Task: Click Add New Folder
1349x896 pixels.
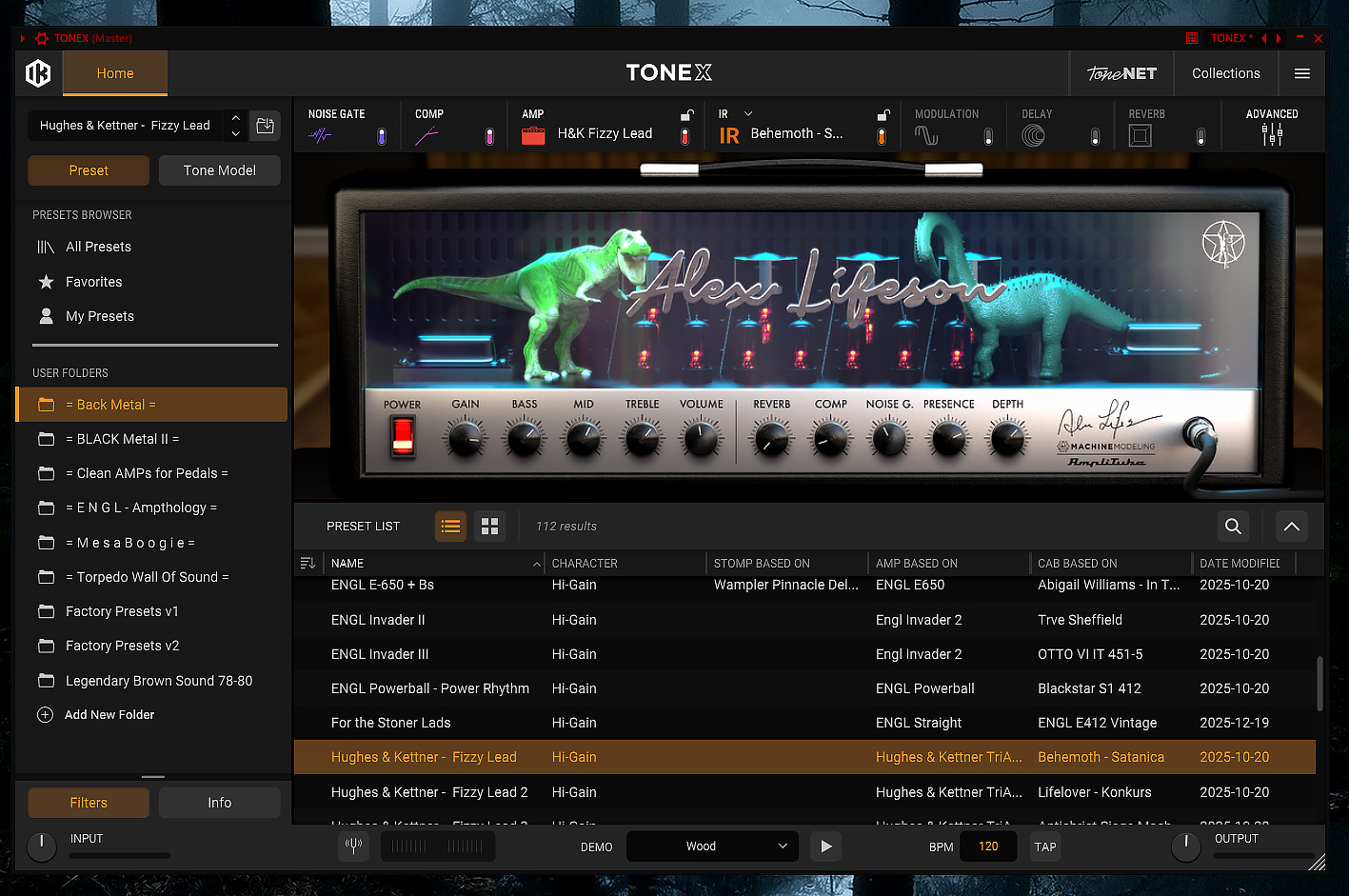Action: (x=95, y=715)
